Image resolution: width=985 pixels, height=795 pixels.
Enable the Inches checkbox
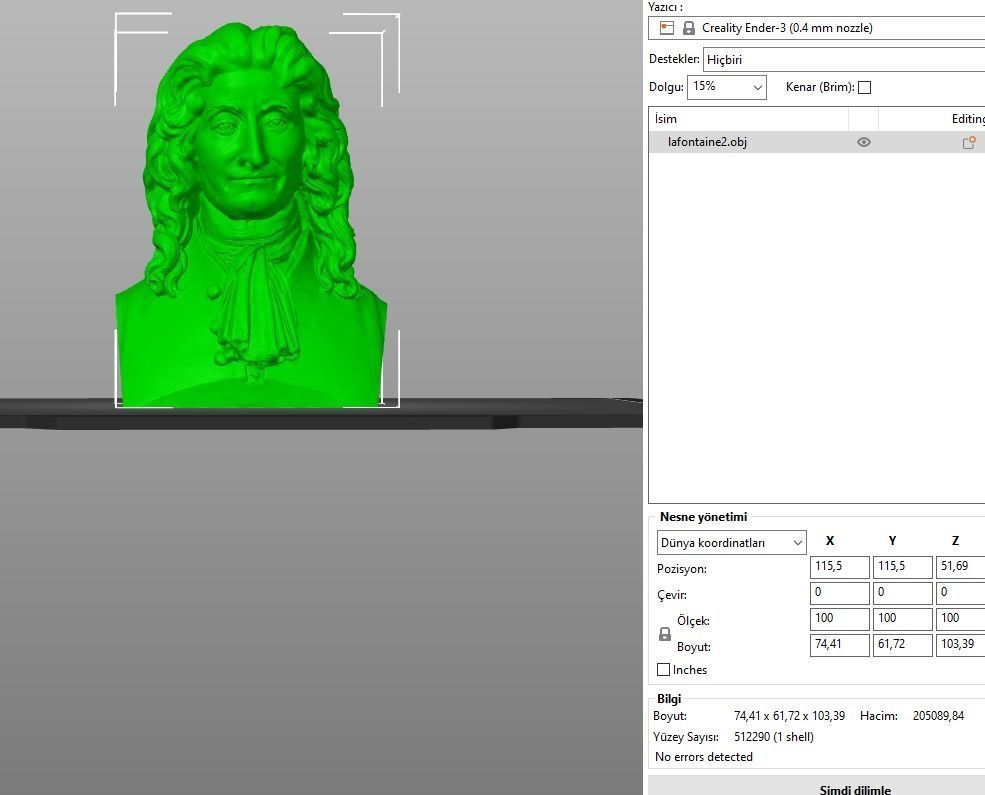coord(663,669)
